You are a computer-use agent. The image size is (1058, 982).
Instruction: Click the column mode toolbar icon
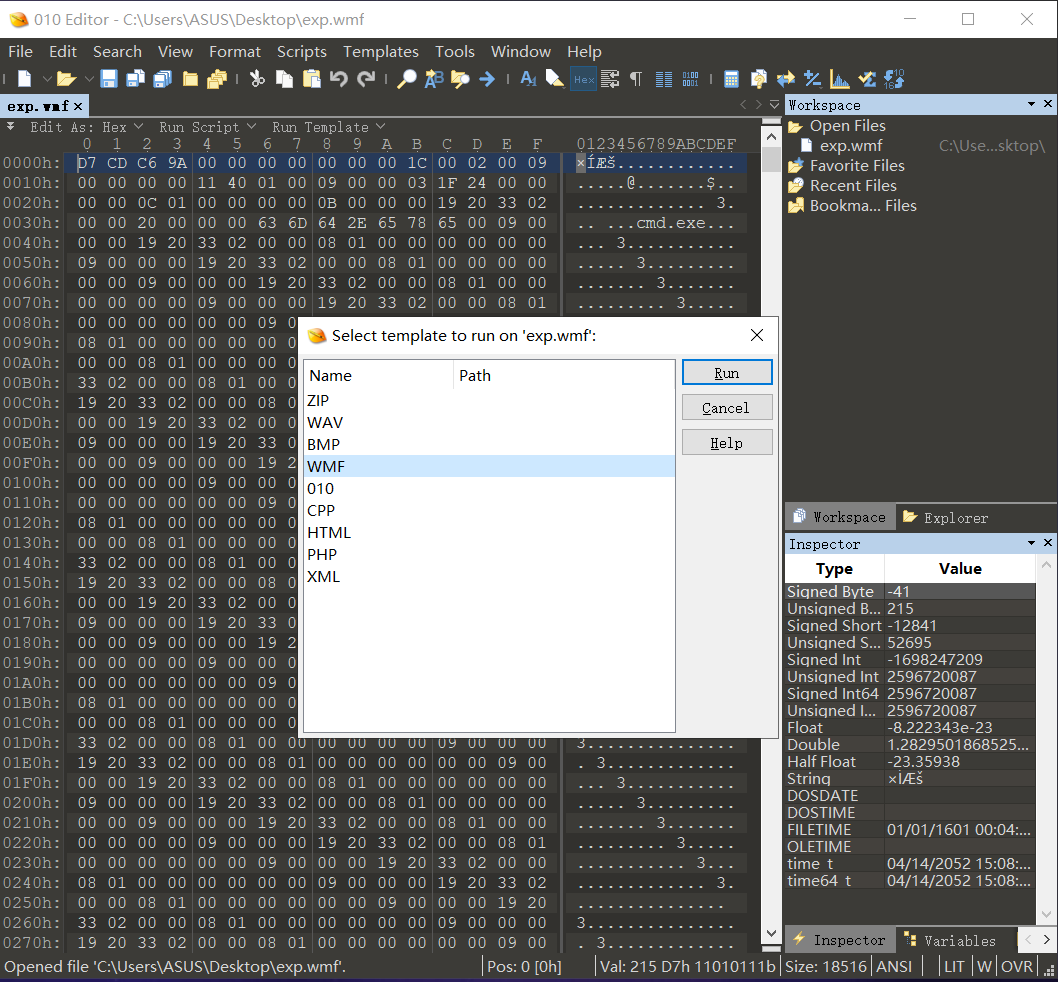[x=664, y=79]
